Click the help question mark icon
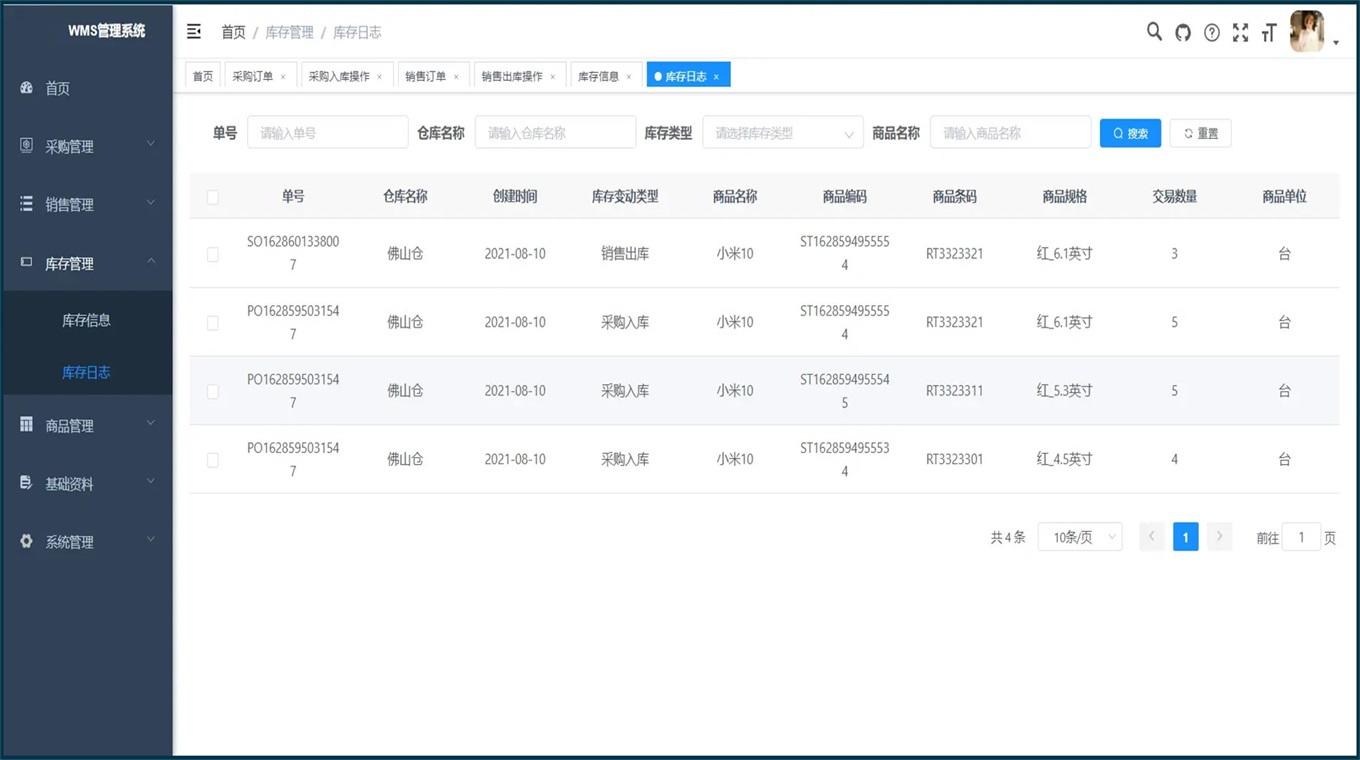Image resolution: width=1360 pixels, height=760 pixels. [1212, 33]
